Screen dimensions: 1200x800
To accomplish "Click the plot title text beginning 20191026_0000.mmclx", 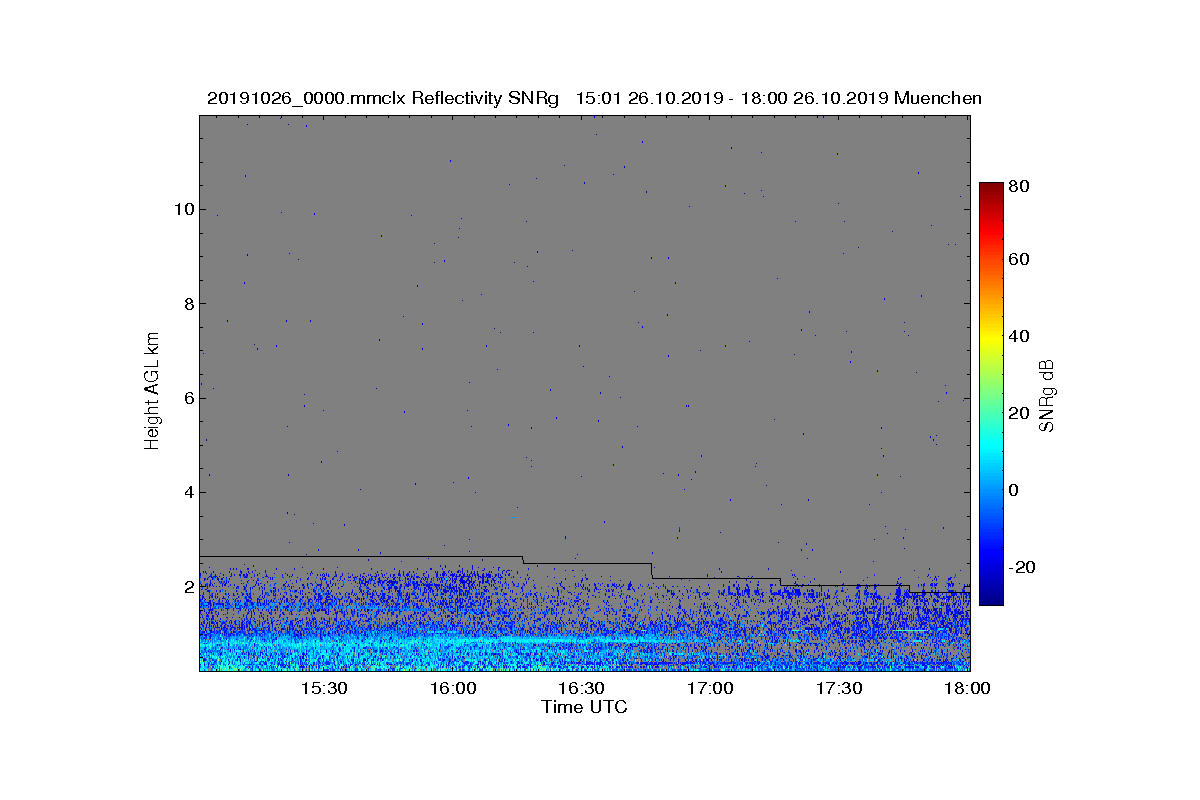I will [594, 98].
